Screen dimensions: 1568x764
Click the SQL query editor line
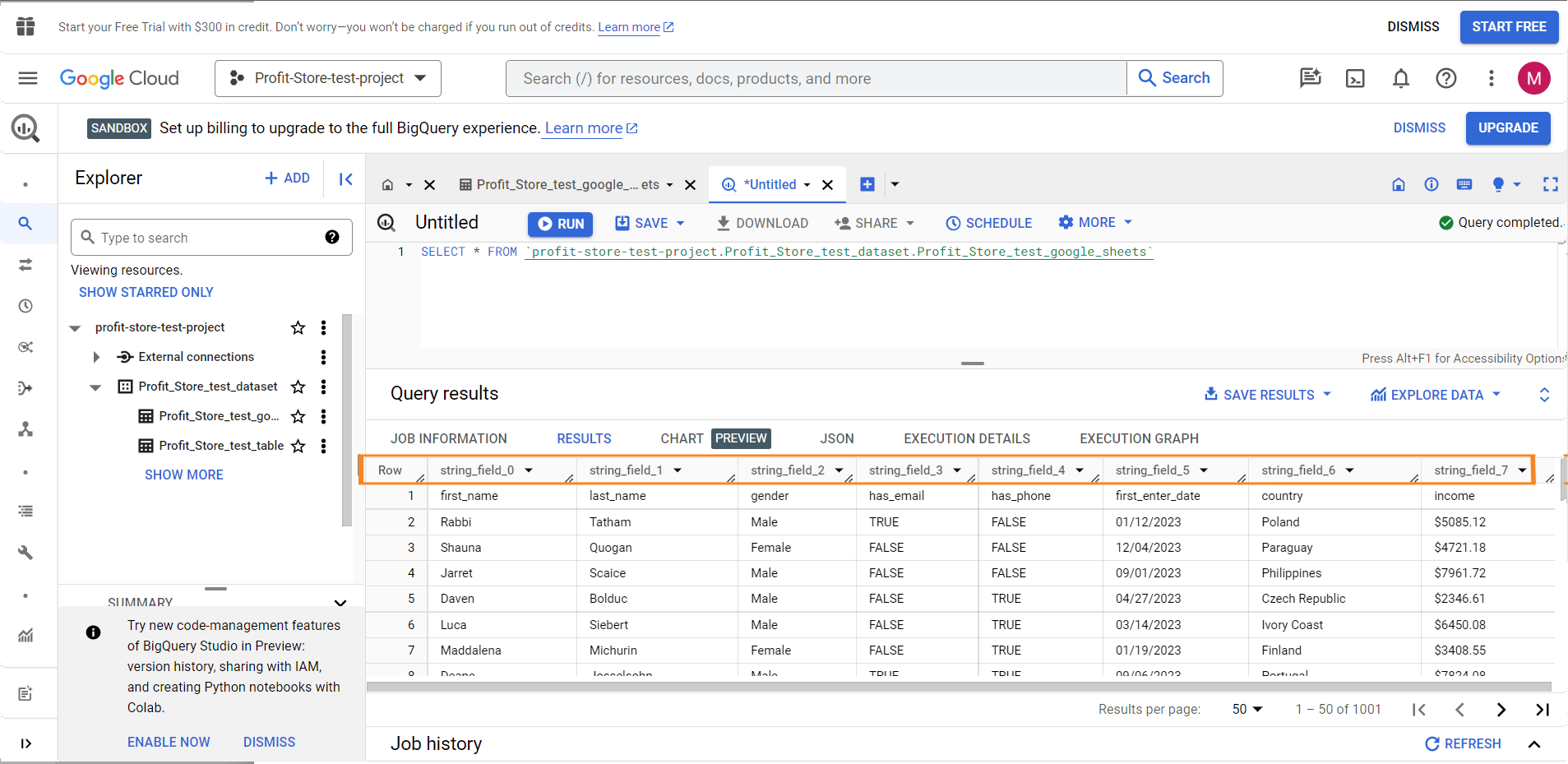pyautogui.click(x=787, y=252)
